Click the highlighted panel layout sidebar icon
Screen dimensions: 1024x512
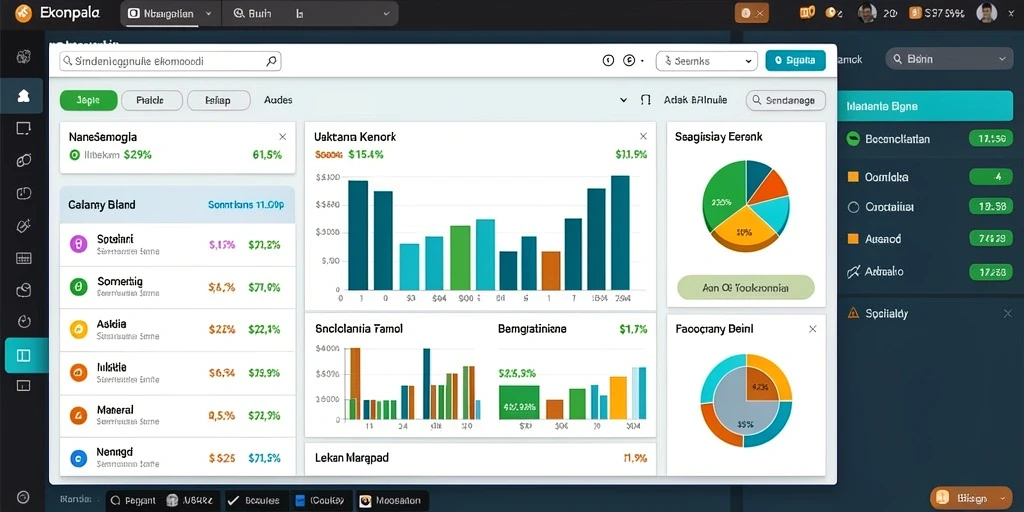[x=24, y=355]
